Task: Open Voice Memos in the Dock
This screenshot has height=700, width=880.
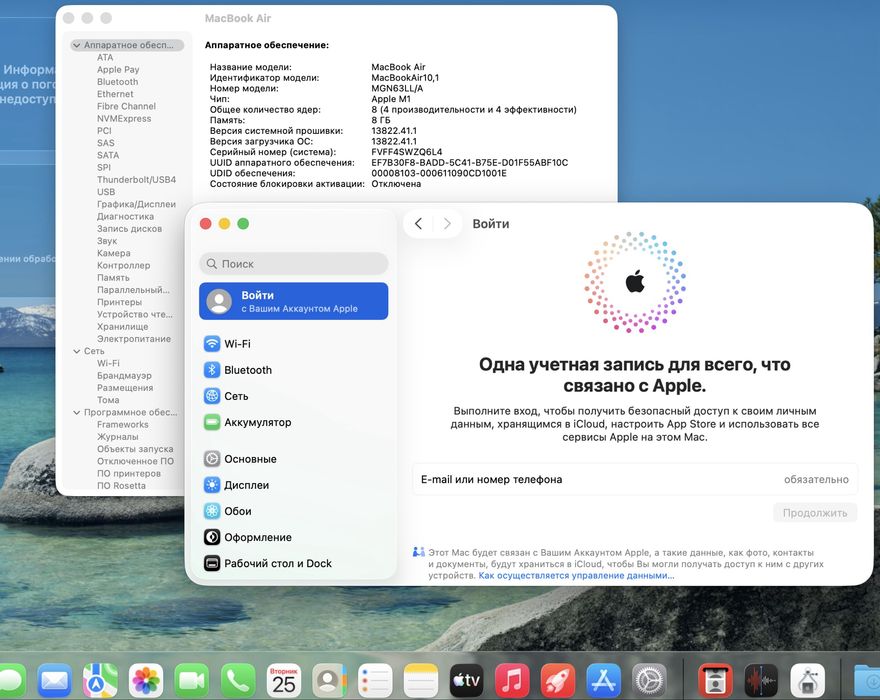Action: (761, 680)
